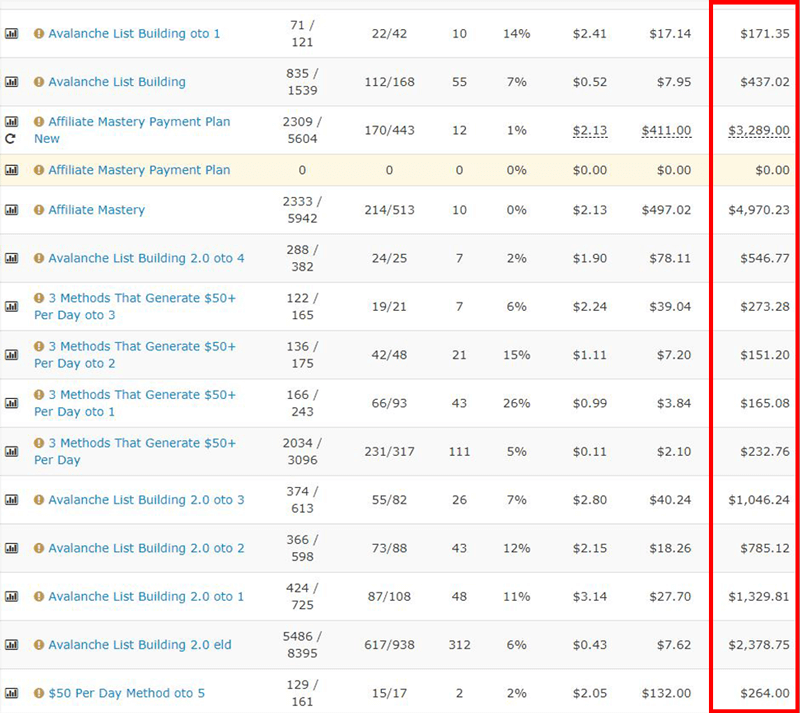Open $50 Per Day Method oto 5 link
Viewport: 800px width, 713px height.
(x=127, y=693)
